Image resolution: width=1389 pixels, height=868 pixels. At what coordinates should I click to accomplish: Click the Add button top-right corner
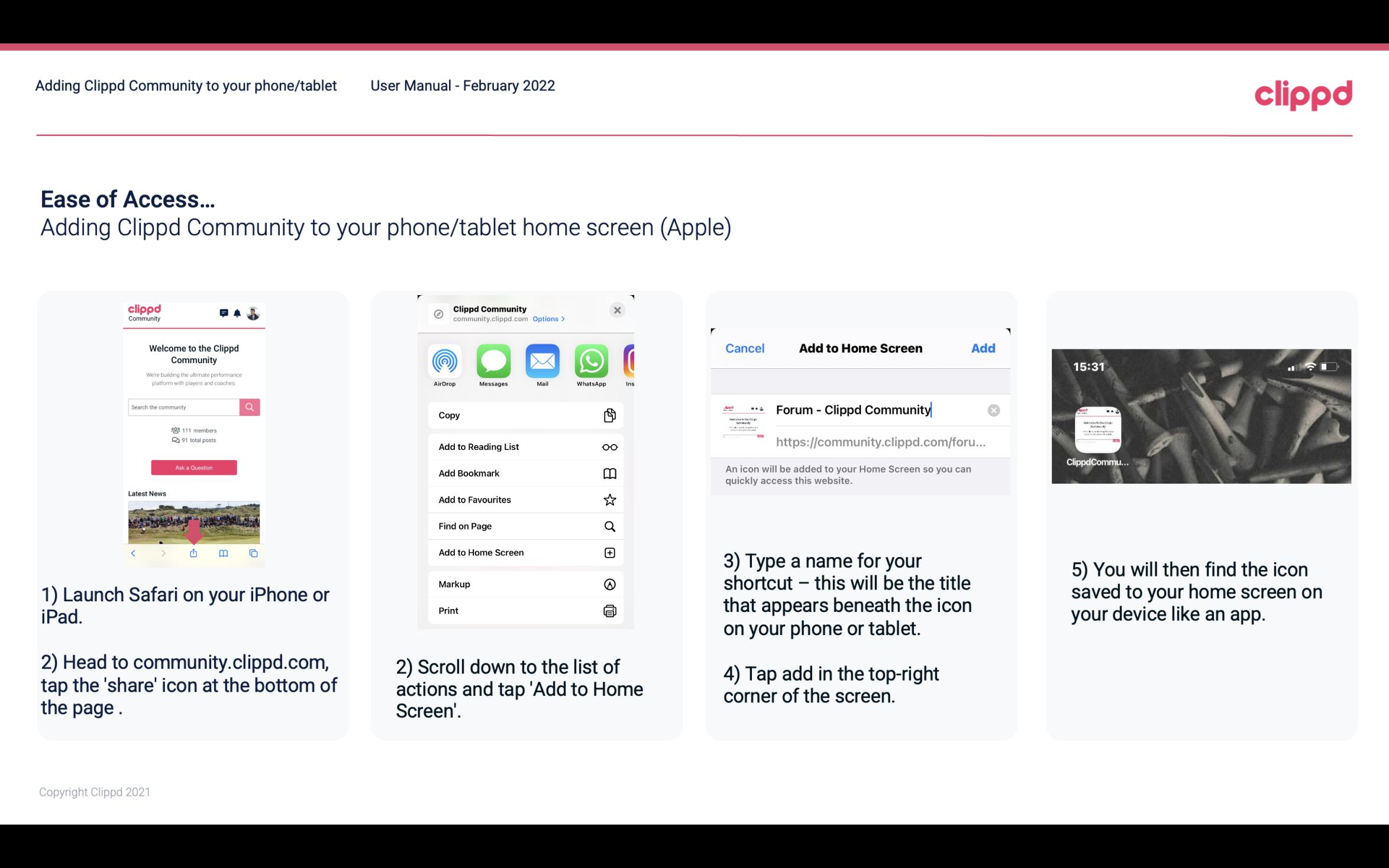(983, 348)
